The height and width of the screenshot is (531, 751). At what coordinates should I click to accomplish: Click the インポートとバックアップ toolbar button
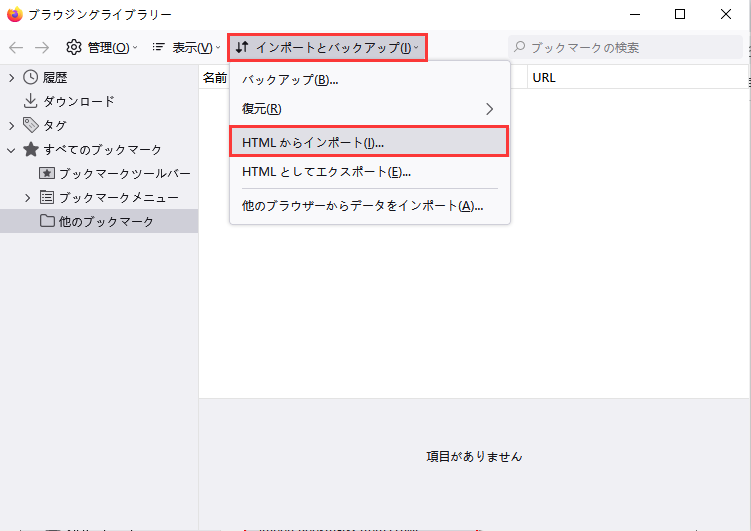[x=328, y=47]
